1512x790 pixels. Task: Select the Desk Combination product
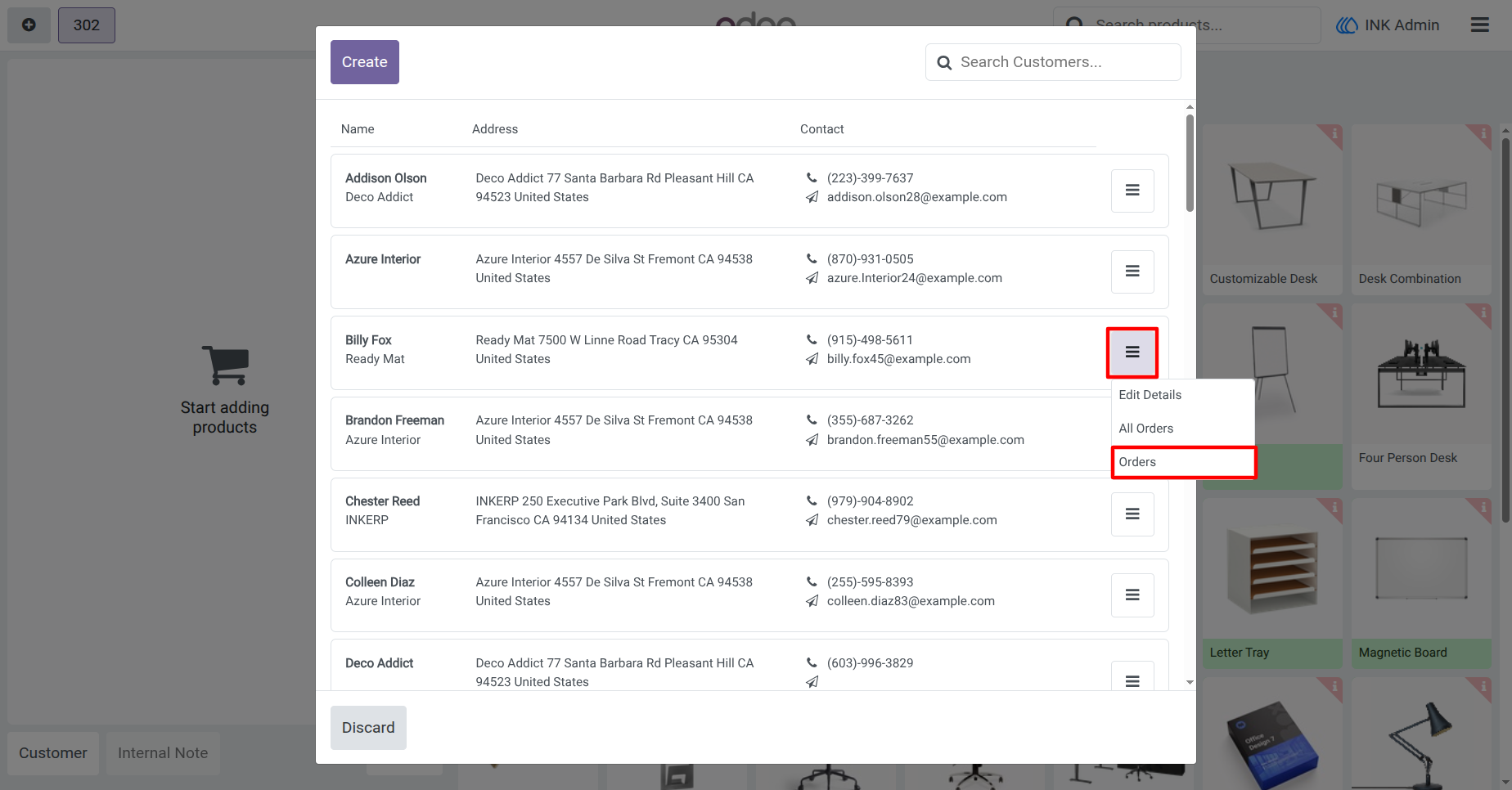tap(1421, 209)
